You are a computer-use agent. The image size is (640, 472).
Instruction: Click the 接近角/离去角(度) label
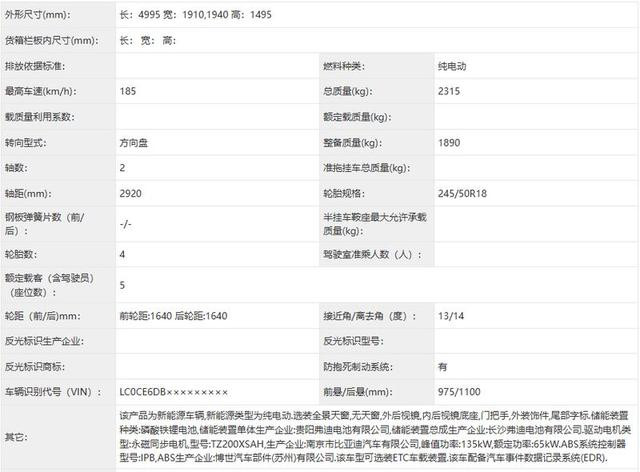click(370, 316)
